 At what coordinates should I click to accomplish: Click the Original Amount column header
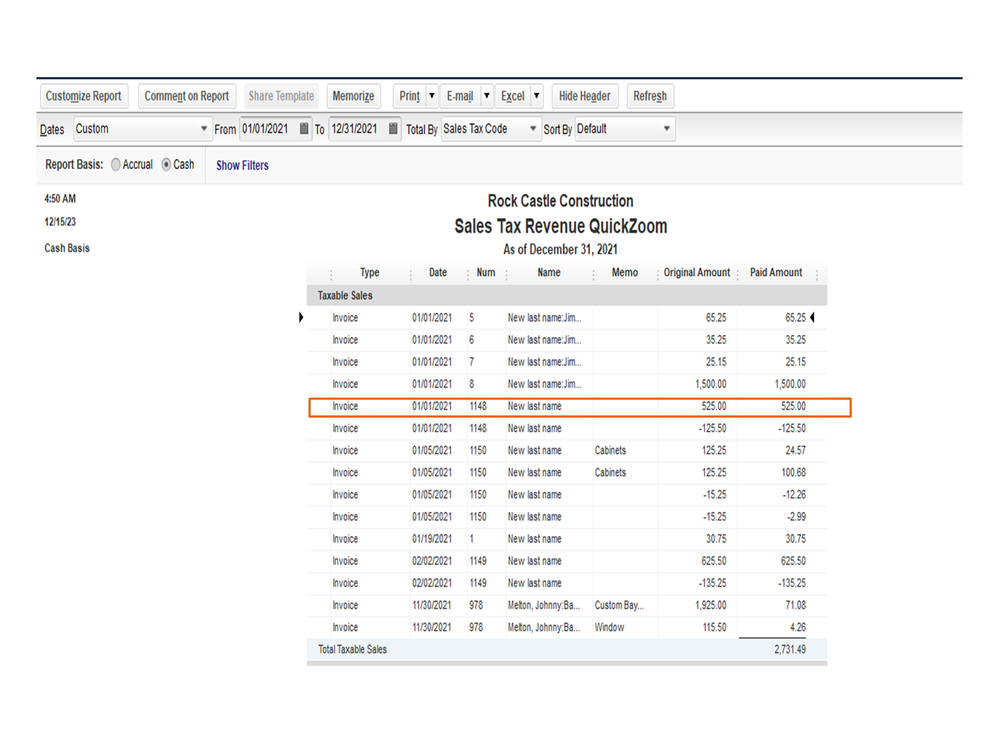click(697, 273)
